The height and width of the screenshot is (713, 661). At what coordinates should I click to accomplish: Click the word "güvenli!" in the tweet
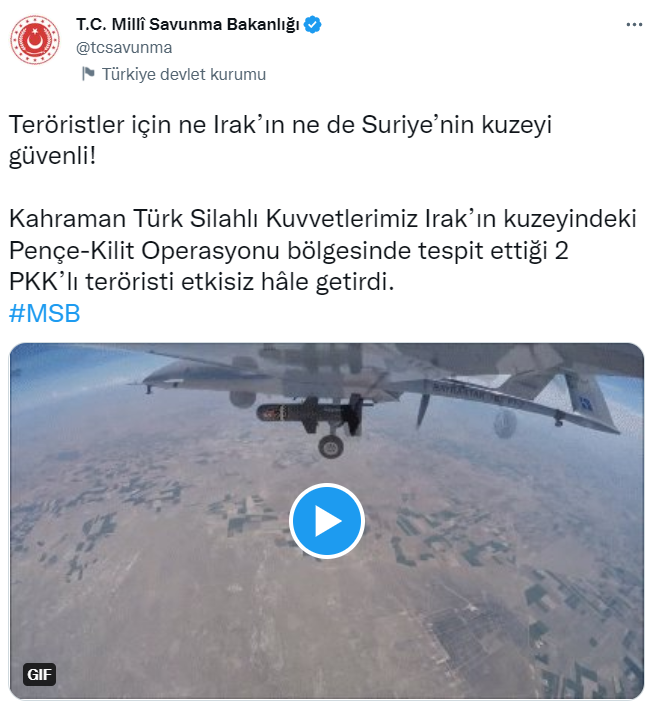tap(53, 156)
